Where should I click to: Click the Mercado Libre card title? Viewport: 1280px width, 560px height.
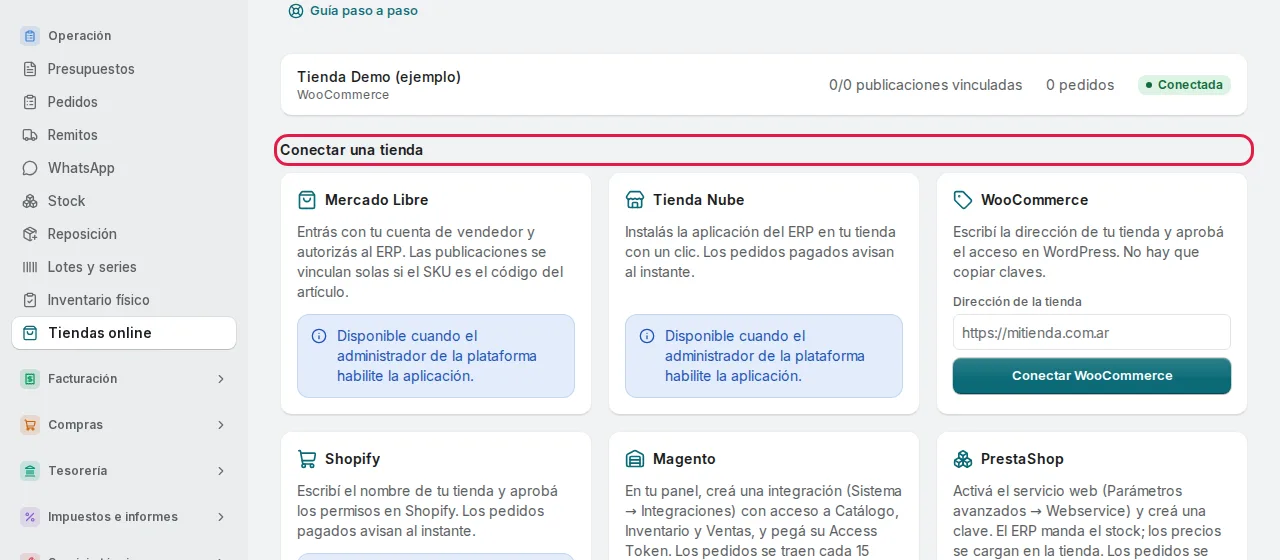pos(377,200)
